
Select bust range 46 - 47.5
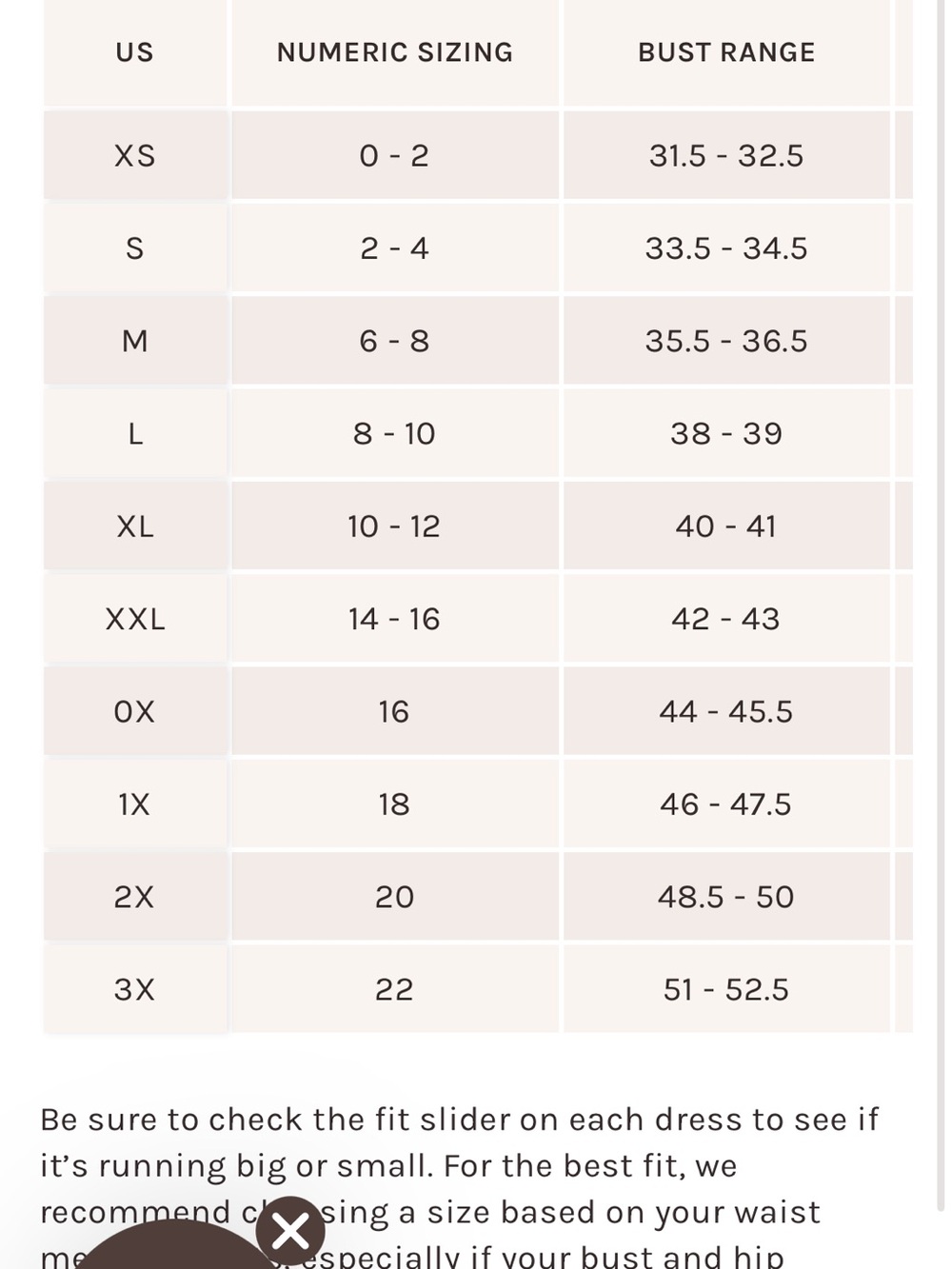click(x=726, y=804)
